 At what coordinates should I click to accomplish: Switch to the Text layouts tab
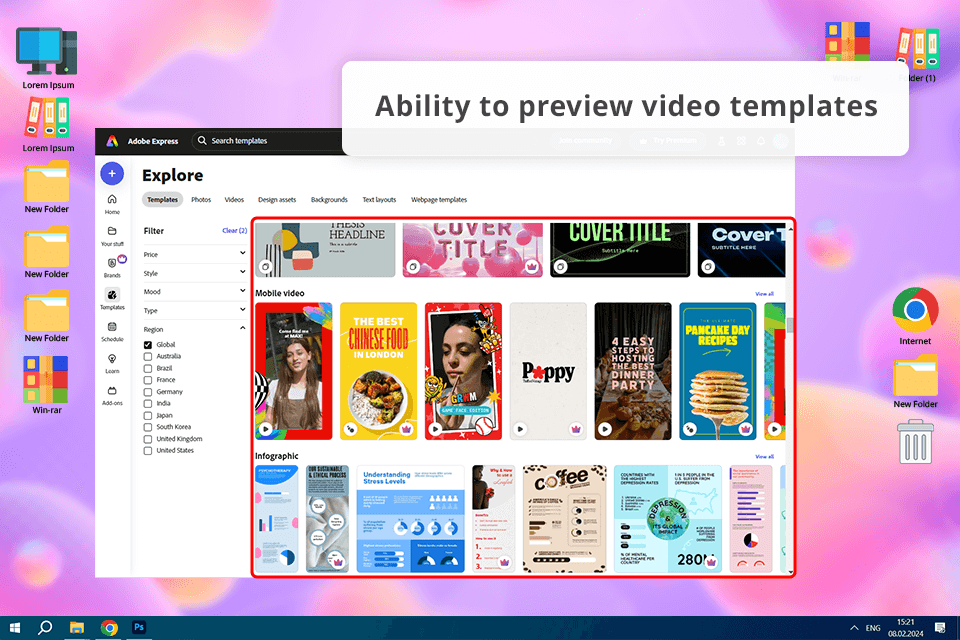(x=379, y=200)
